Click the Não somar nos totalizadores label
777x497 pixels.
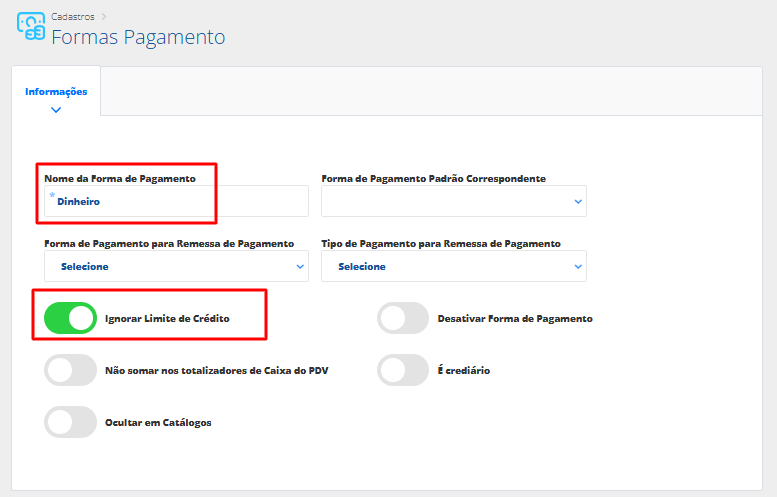(x=217, y=370)
